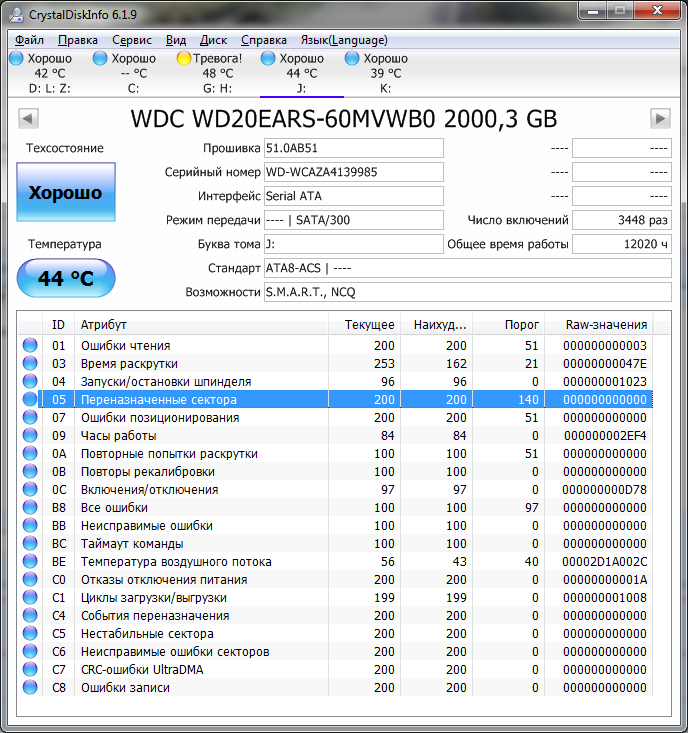688x733 pixels.
Task: Click status icon for C1 Циклы загрузки/выгрузки
Action: point(30,597)
